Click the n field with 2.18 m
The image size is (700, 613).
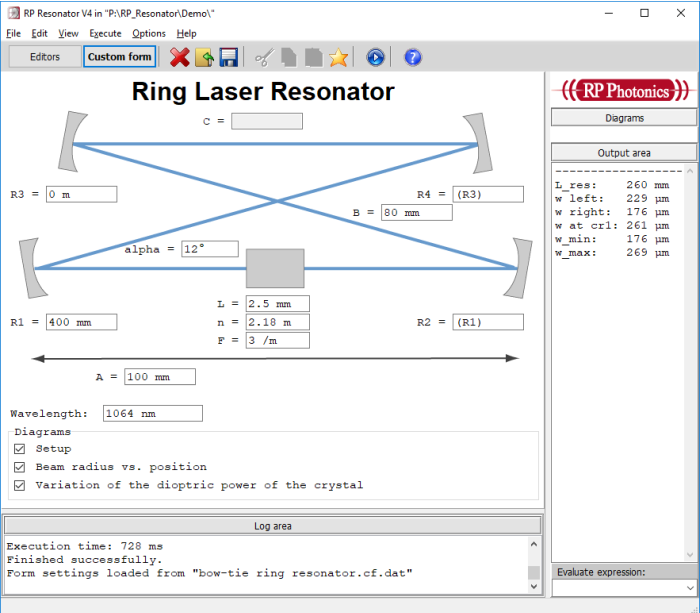click(278, 322)
